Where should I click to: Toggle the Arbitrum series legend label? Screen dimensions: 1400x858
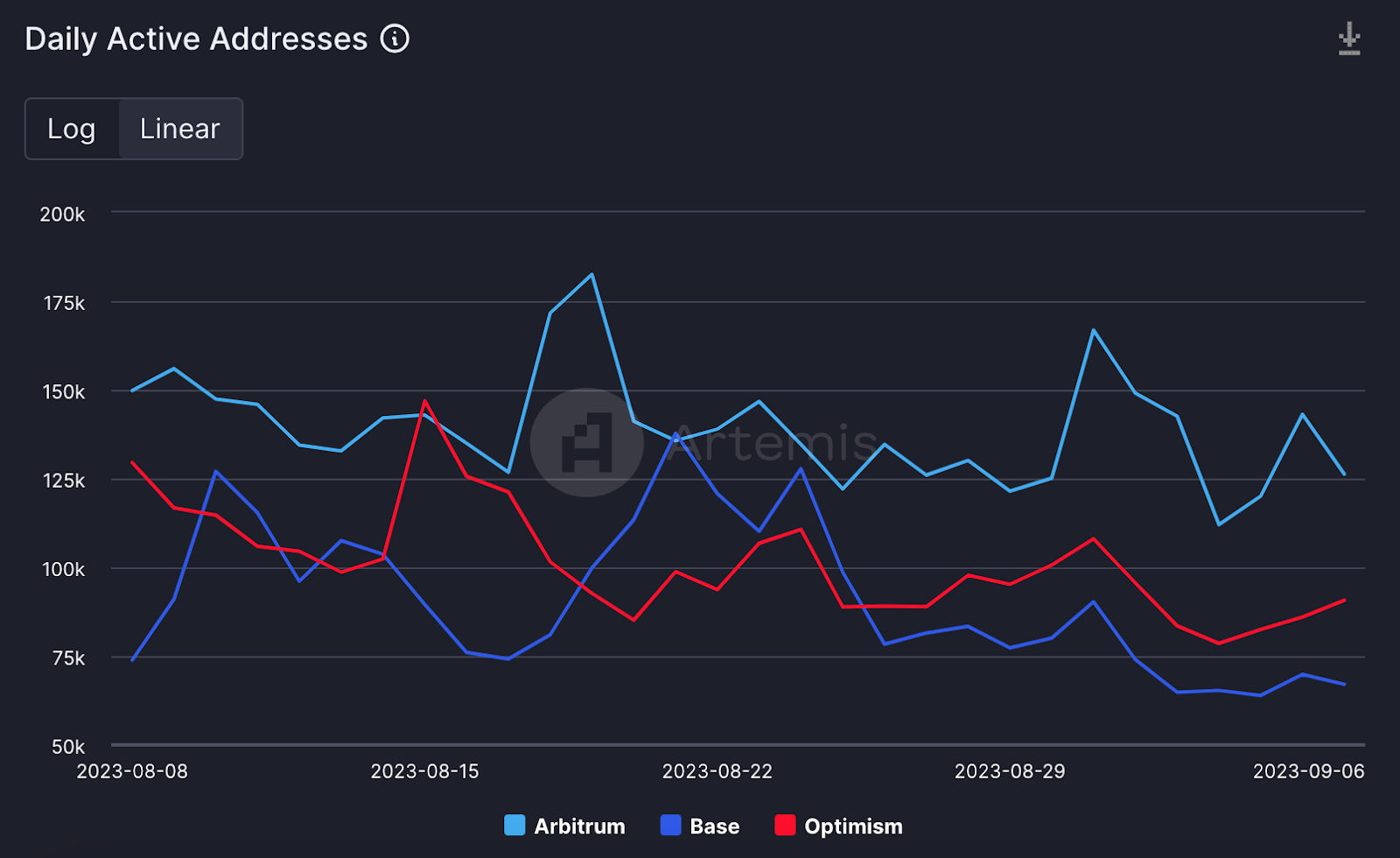point(579,826)
